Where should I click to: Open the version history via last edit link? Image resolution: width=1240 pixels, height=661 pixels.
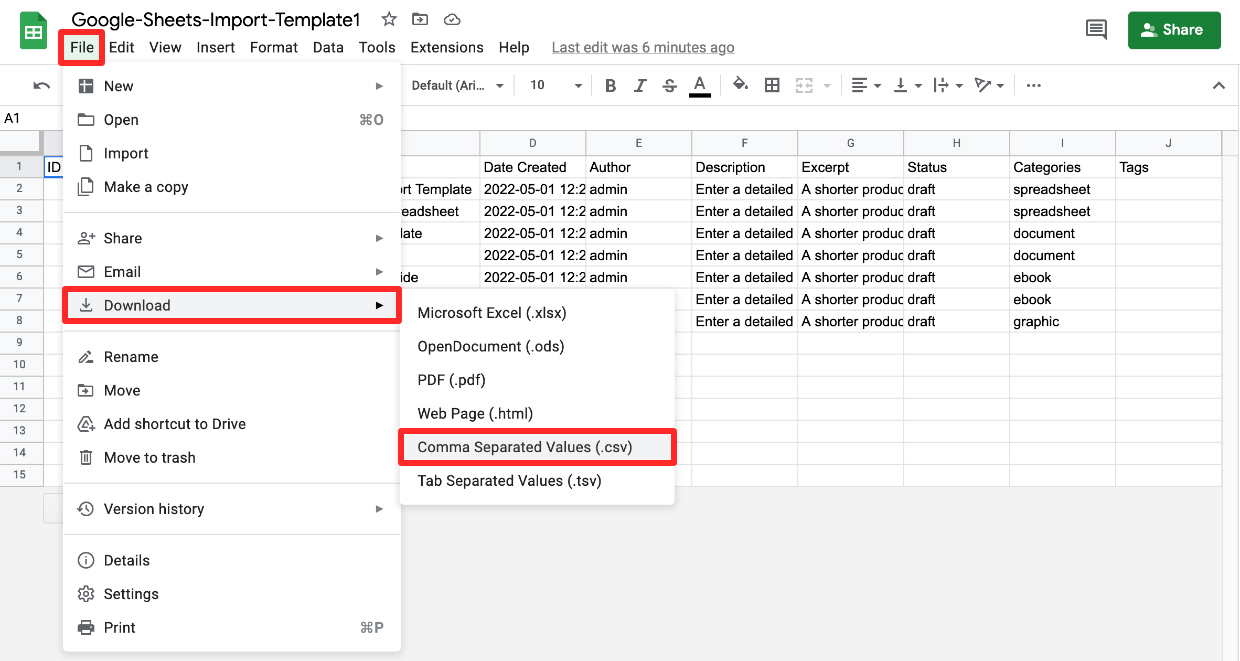point(642,47)
